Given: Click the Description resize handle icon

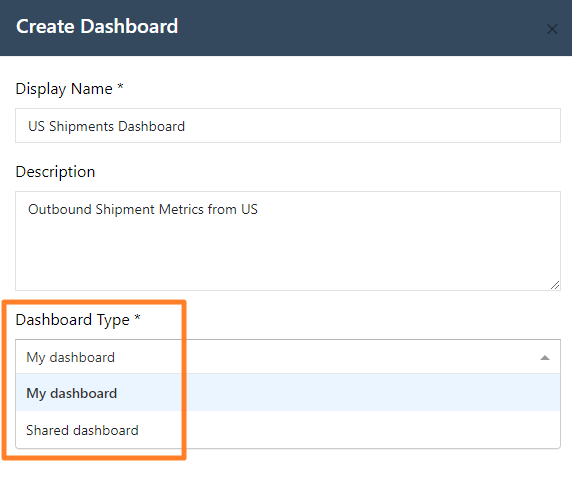Looking at the screenshot, I should (x=555, y=285).
